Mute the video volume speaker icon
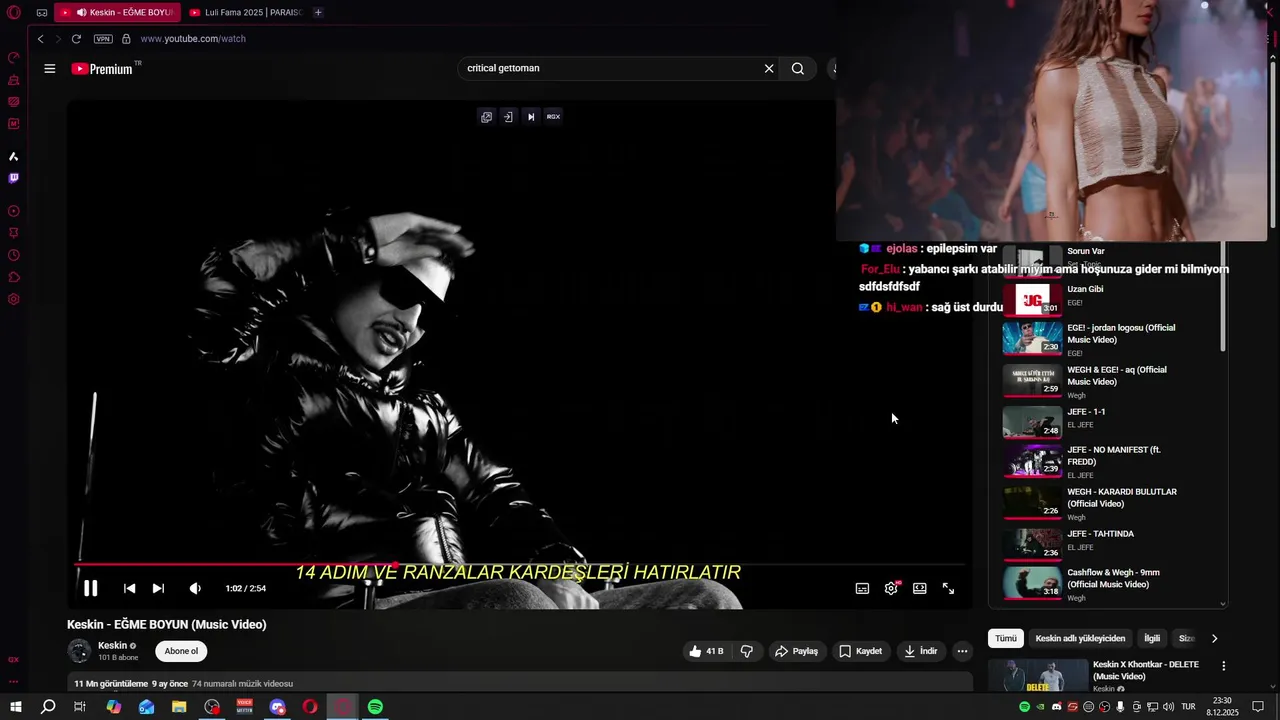Screen dimensions: 1280x720 195,588
